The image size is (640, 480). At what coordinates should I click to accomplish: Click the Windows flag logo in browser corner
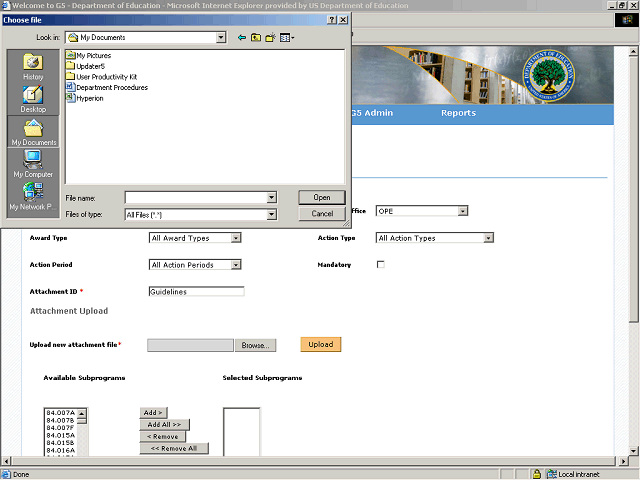[x=627, y=20]
